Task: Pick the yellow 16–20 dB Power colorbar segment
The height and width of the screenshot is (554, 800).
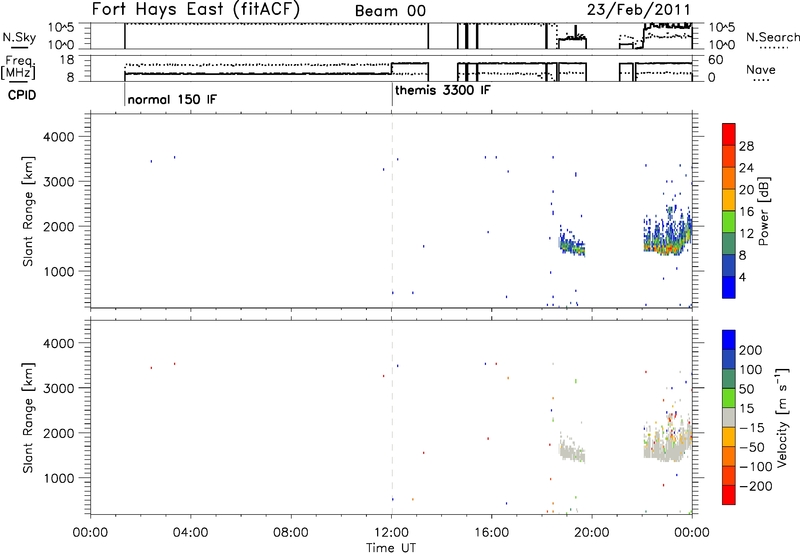Action: click(x=729, y=199)
